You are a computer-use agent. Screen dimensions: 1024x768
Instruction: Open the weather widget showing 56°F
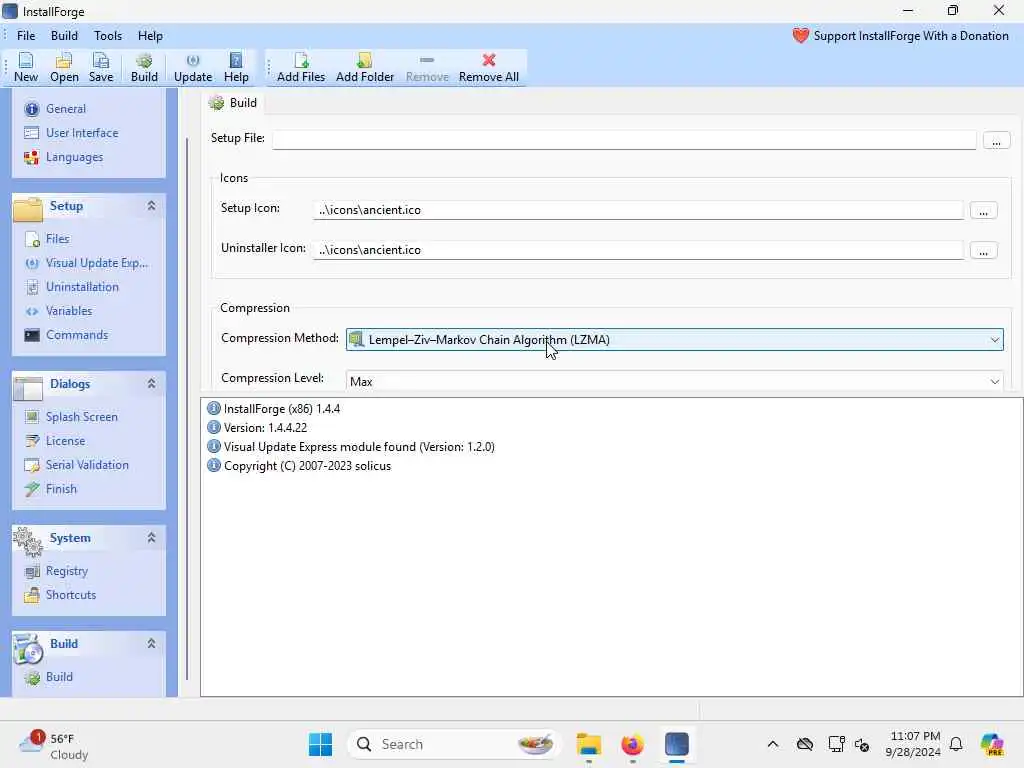coord(55,745)
